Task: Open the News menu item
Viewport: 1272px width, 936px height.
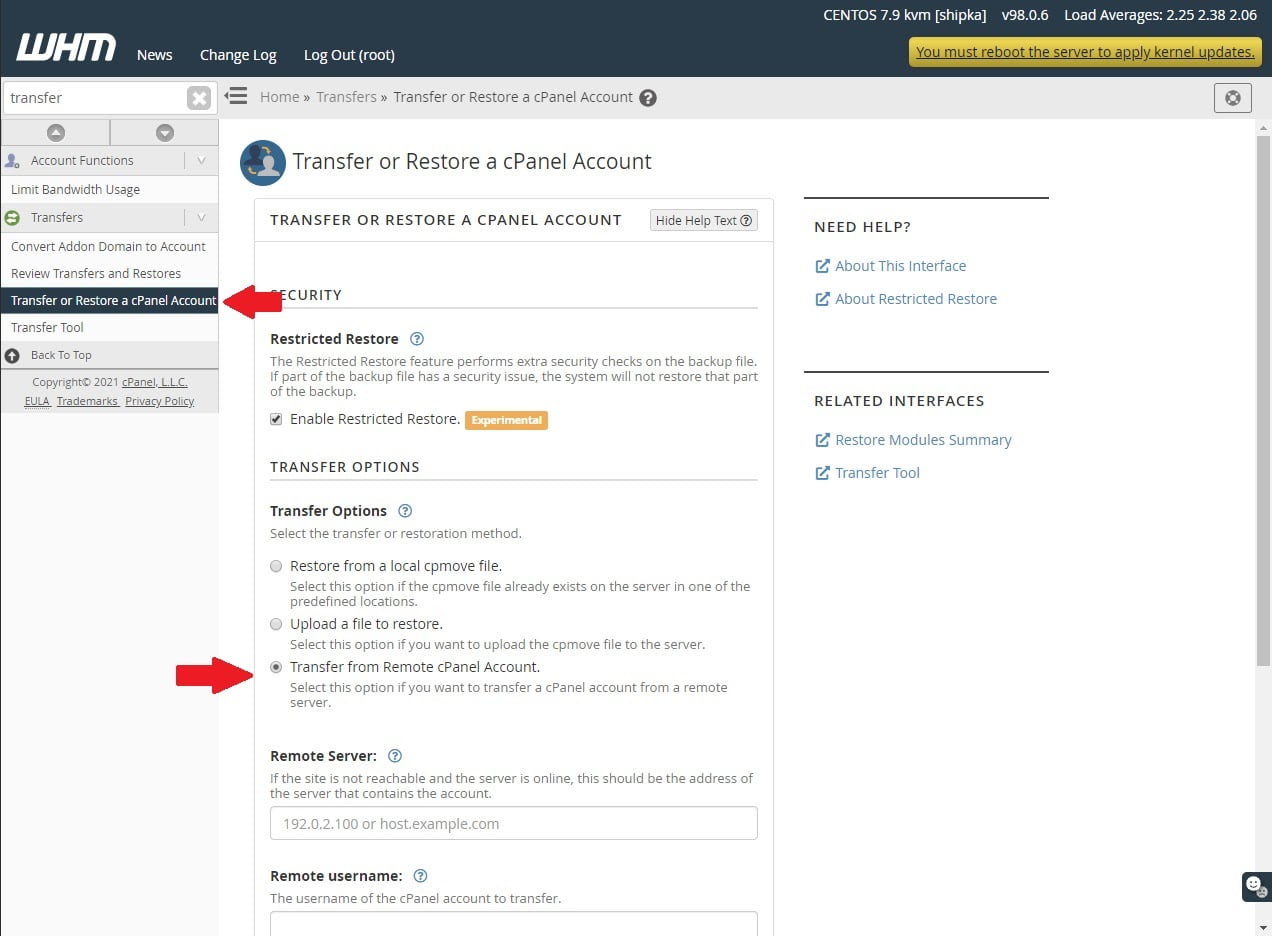Action: coord(154,55)
